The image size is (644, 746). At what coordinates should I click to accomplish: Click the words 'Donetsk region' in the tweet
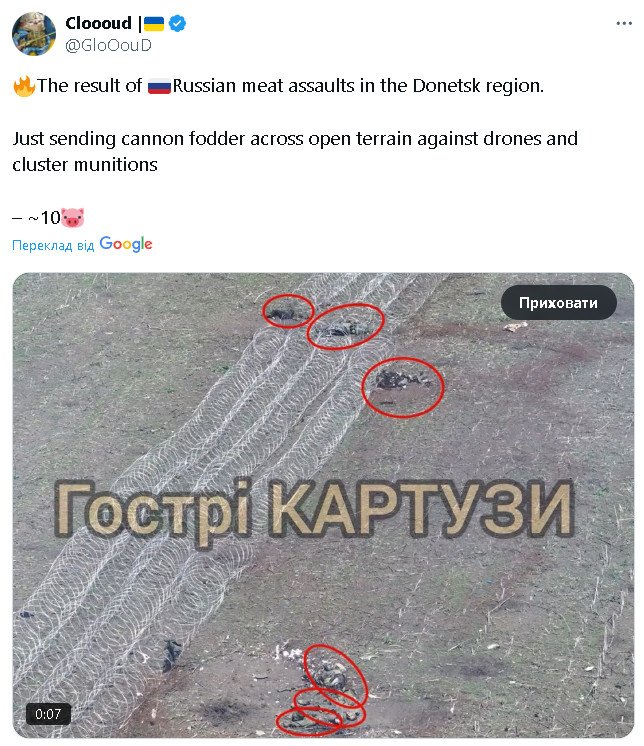click(x=478, y=86)
